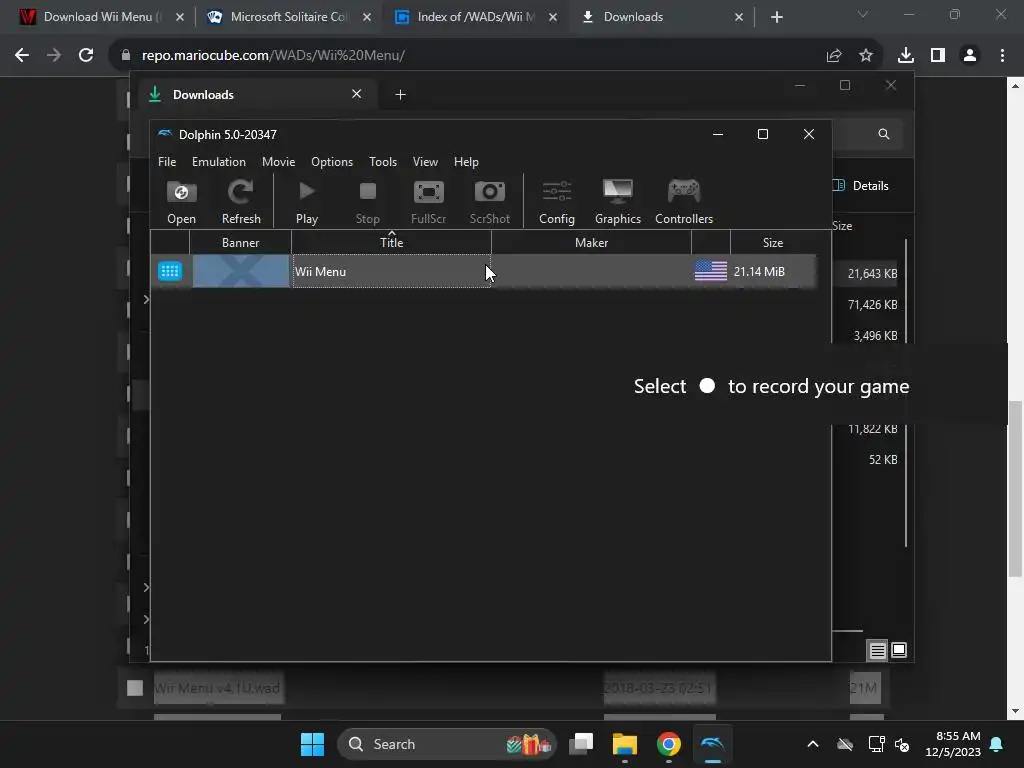Image resolution: width=1024 pixels, height=768 pixels.
Task: Reload the page in Chrome
Action: coord(86,56)
